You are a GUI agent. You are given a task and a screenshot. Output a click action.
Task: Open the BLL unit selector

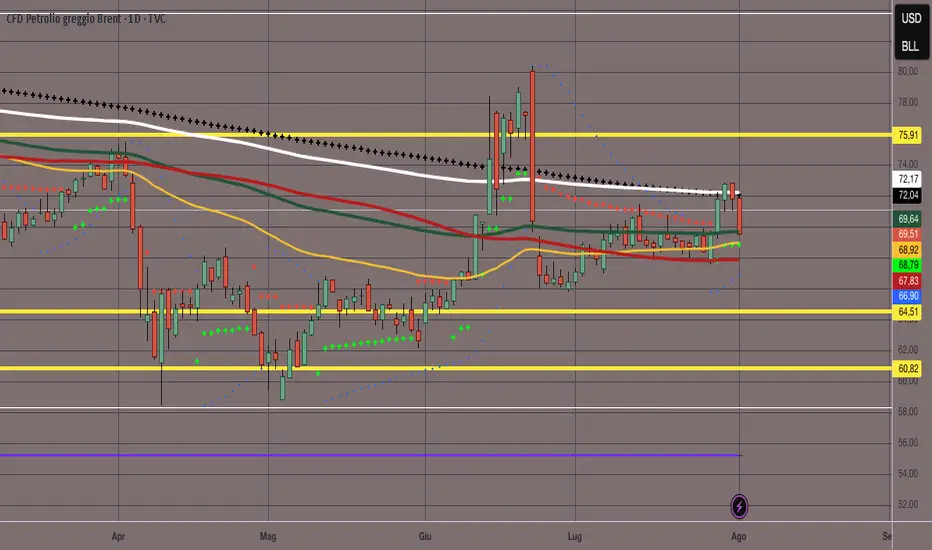[910, 46]
